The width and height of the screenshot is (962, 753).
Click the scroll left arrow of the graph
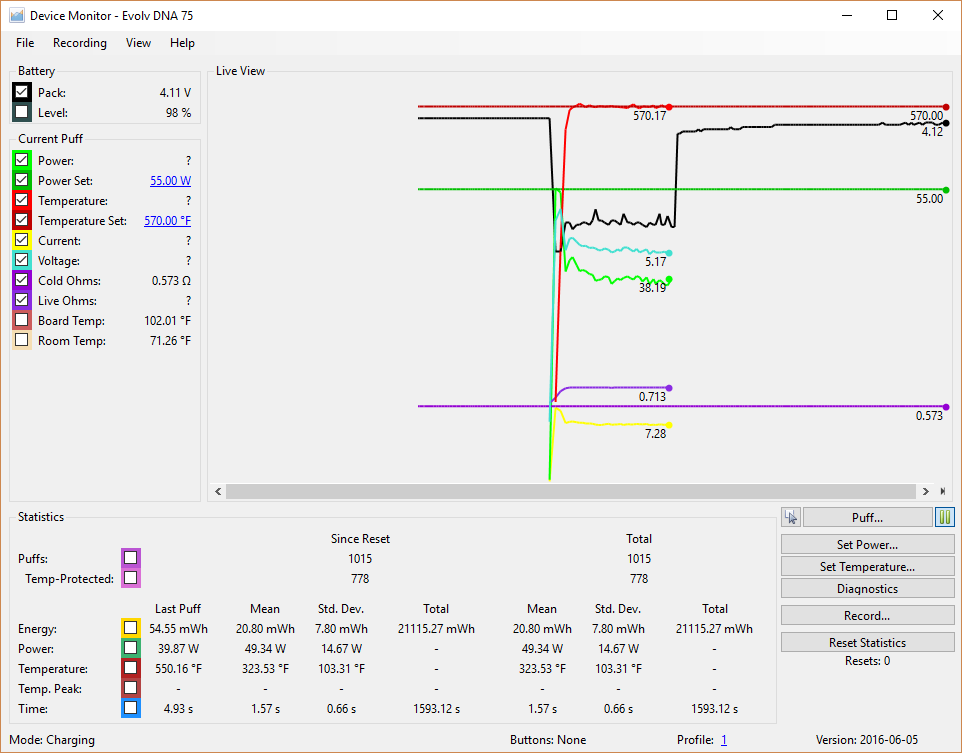click(x=218, y=491)
